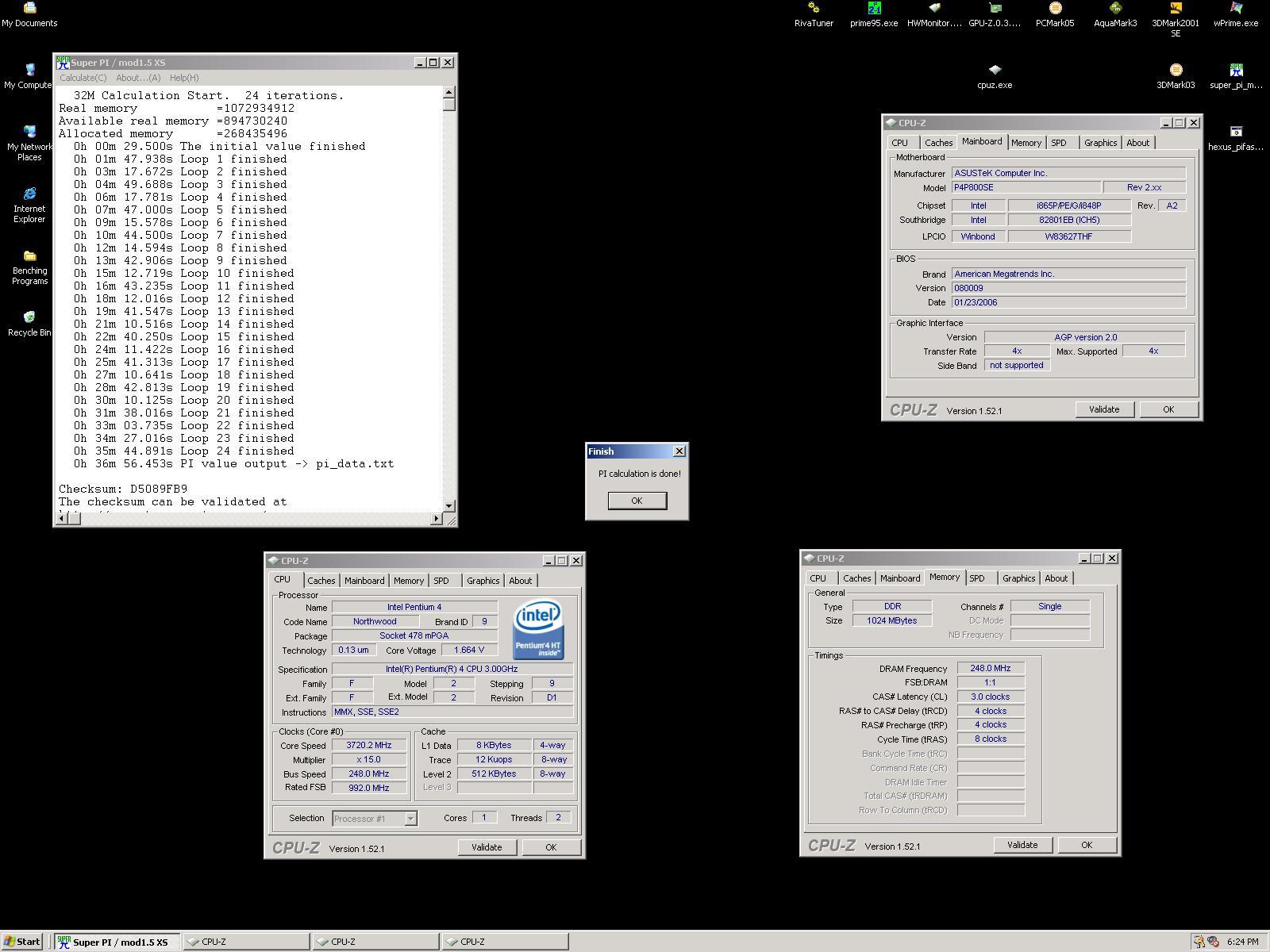Open the Processor #1 Selection dropdown
The image size is (1270, 952).
point(375,818)
